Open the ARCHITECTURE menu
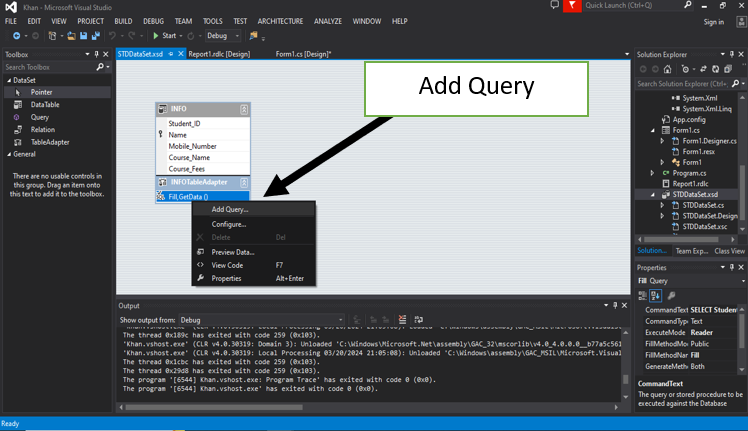The image size is (748, 431). pyautogui.click(x=280, y=21)
